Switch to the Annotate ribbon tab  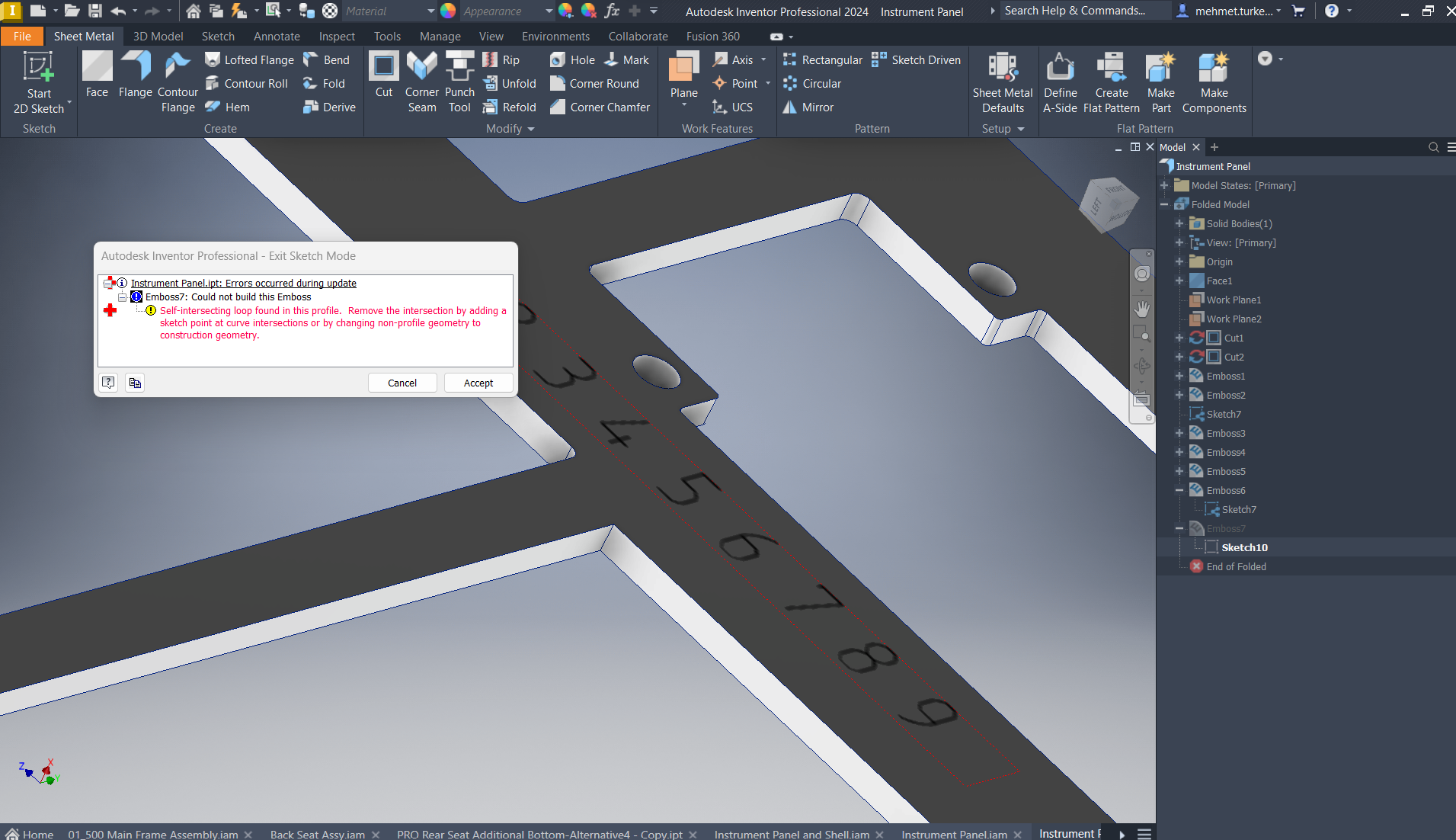(276, 36)
